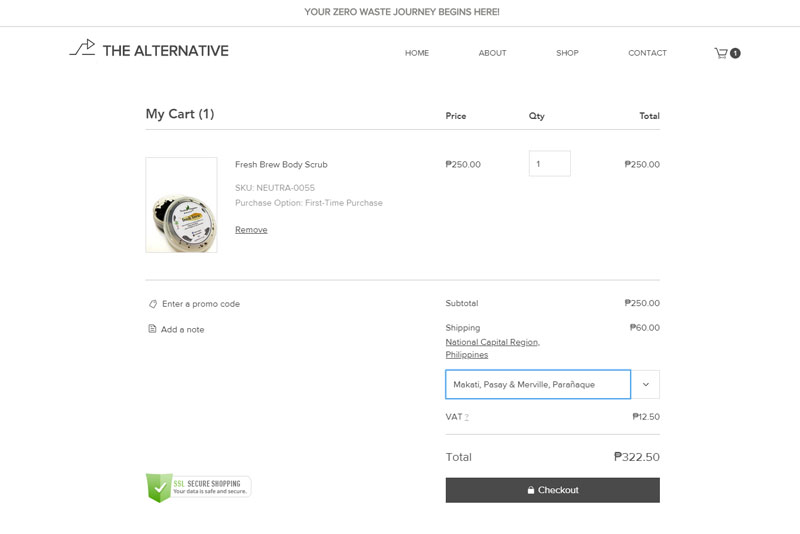800x534 pixels.
Task: Click the Add a note link
Action: coord(182,329)
